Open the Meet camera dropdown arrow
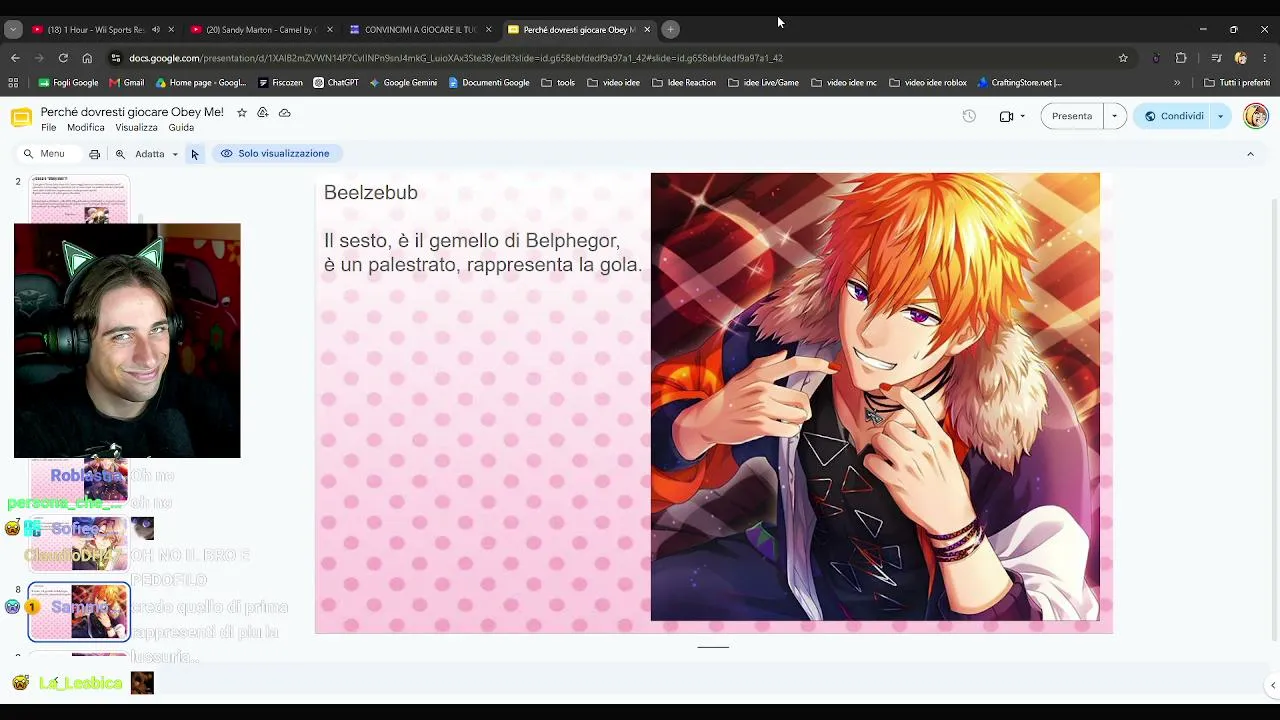The height and width of the screenshot is (720, 1280). [1022, 116]
